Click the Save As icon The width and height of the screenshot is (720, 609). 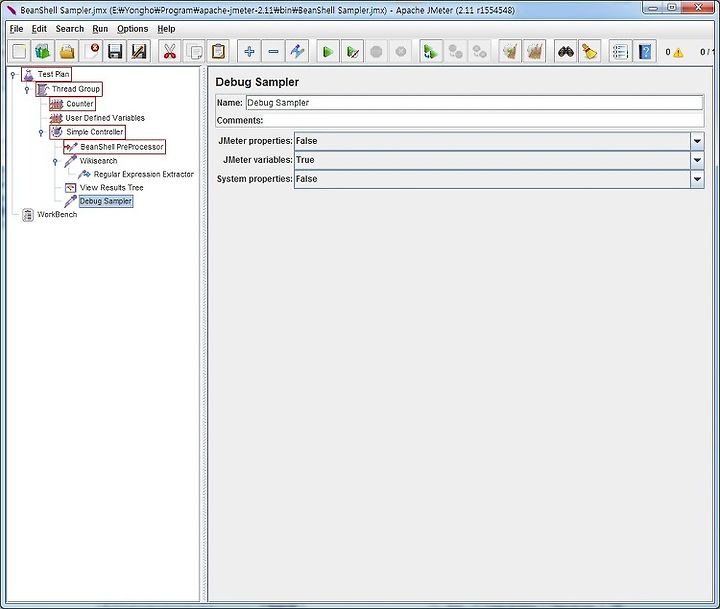pos(139,51)
